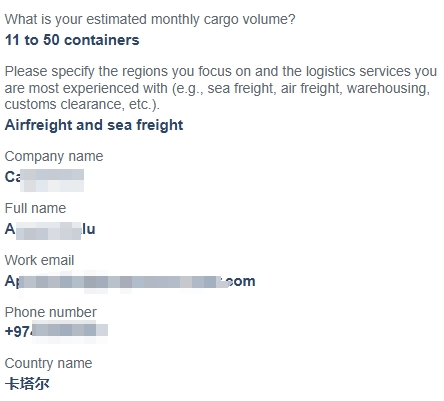Select the '11 to 50 containers' answer
Viewport: 444px width, 401px height.
tap(72, 40)
